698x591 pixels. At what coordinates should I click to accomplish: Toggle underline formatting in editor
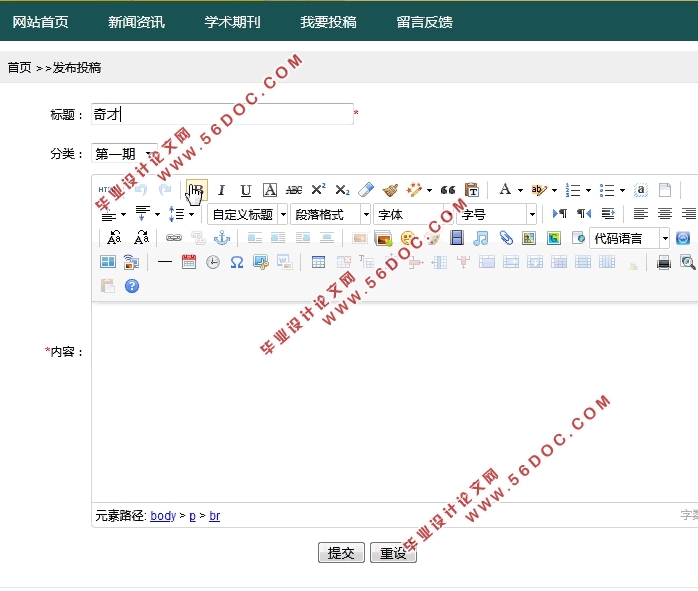pyautogui.click(x=245, y=190)
